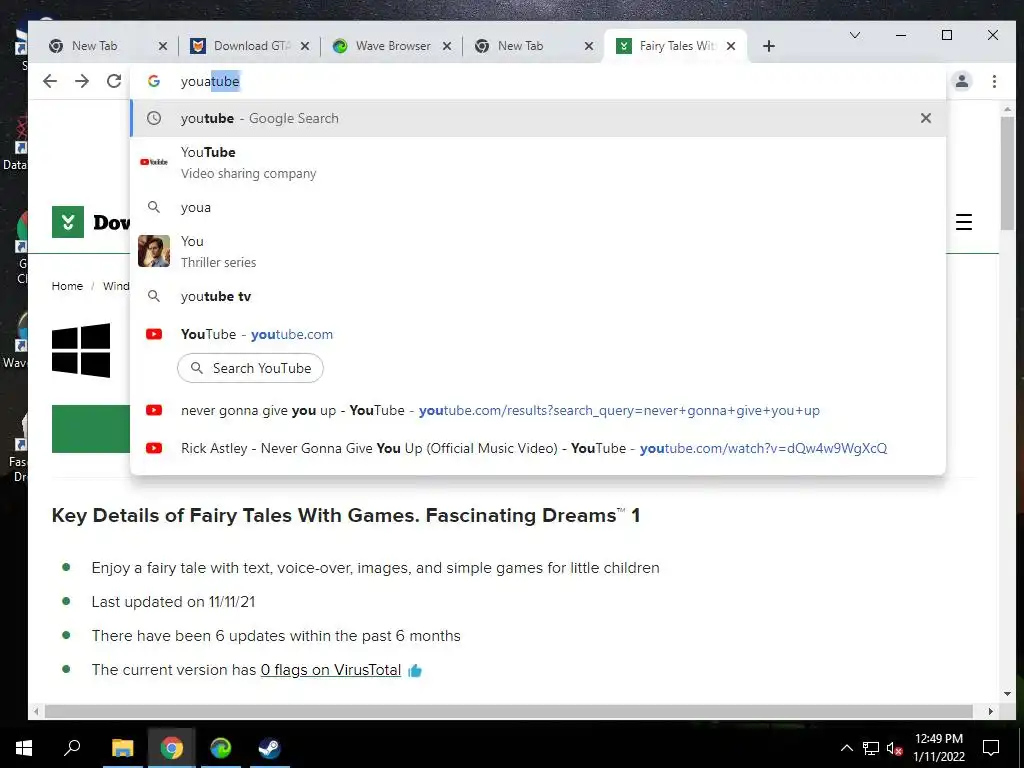The height and width of the screenshot is (768, 1024).
Task: Remove the youtube Google Search suggestion
Action: click(x=925, y=118)
